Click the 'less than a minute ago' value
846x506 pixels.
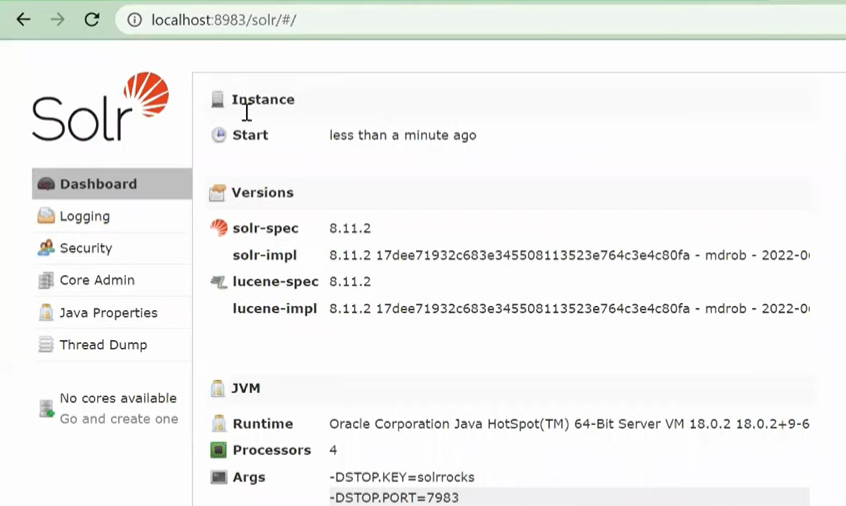403,135
